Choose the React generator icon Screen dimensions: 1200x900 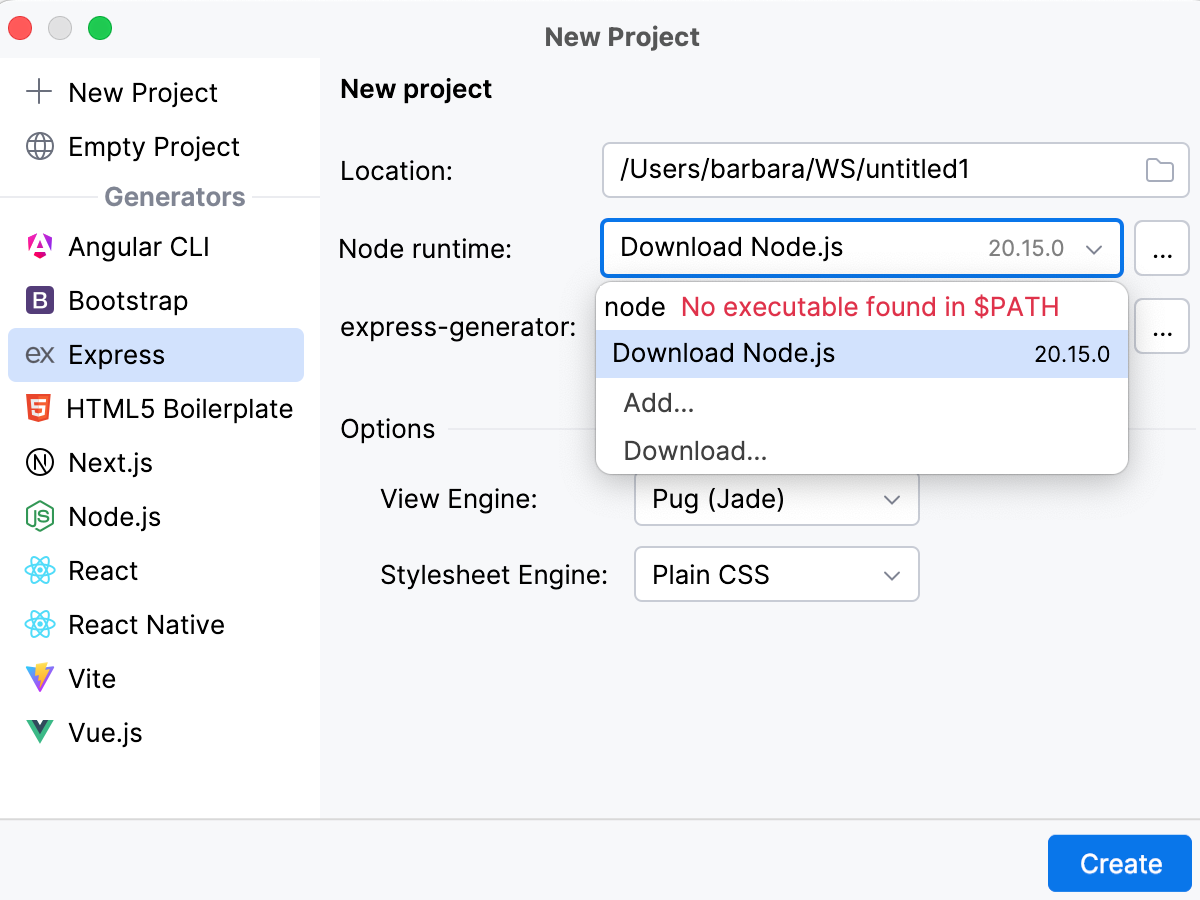[40, 571]
